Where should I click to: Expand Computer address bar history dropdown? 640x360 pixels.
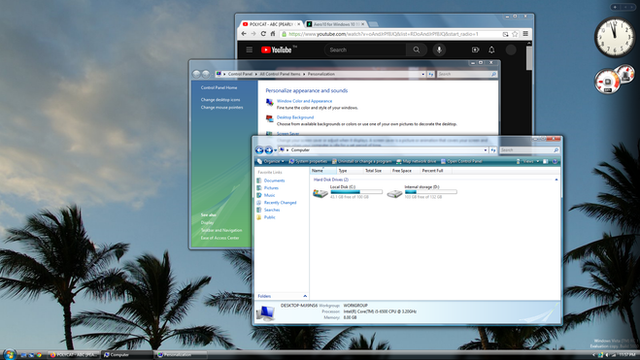(485, 150)
